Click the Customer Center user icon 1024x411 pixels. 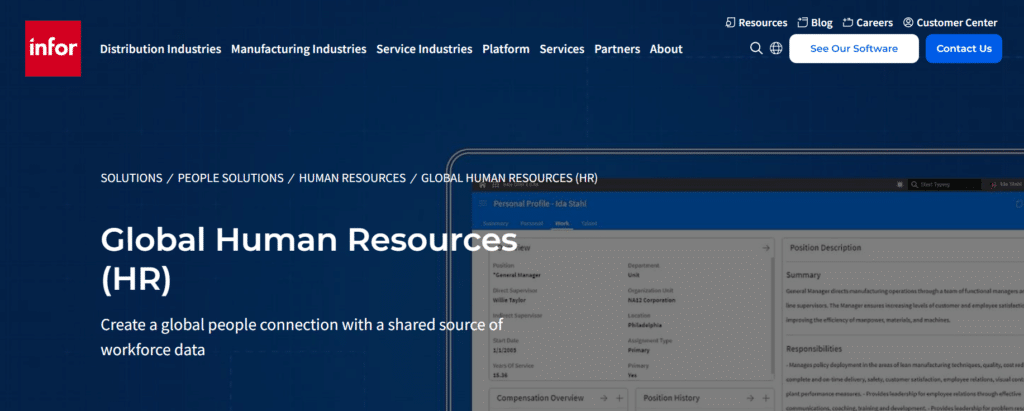coord(908,22)
